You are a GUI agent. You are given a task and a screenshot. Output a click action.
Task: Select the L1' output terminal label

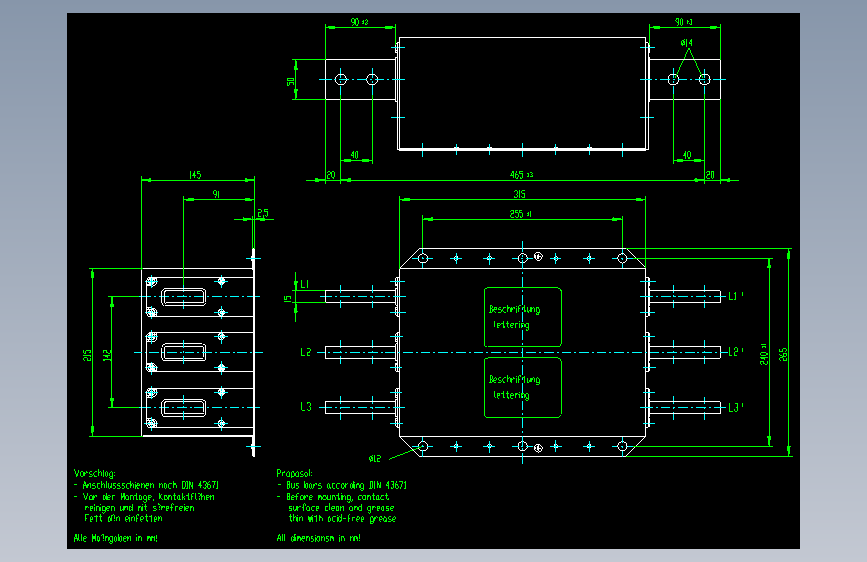(735, 296)
